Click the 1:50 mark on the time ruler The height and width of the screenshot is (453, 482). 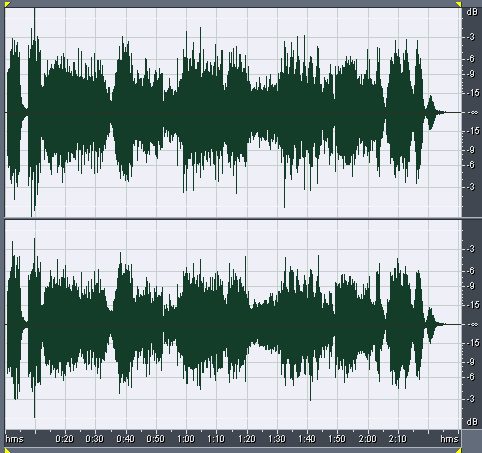point(337,438)
